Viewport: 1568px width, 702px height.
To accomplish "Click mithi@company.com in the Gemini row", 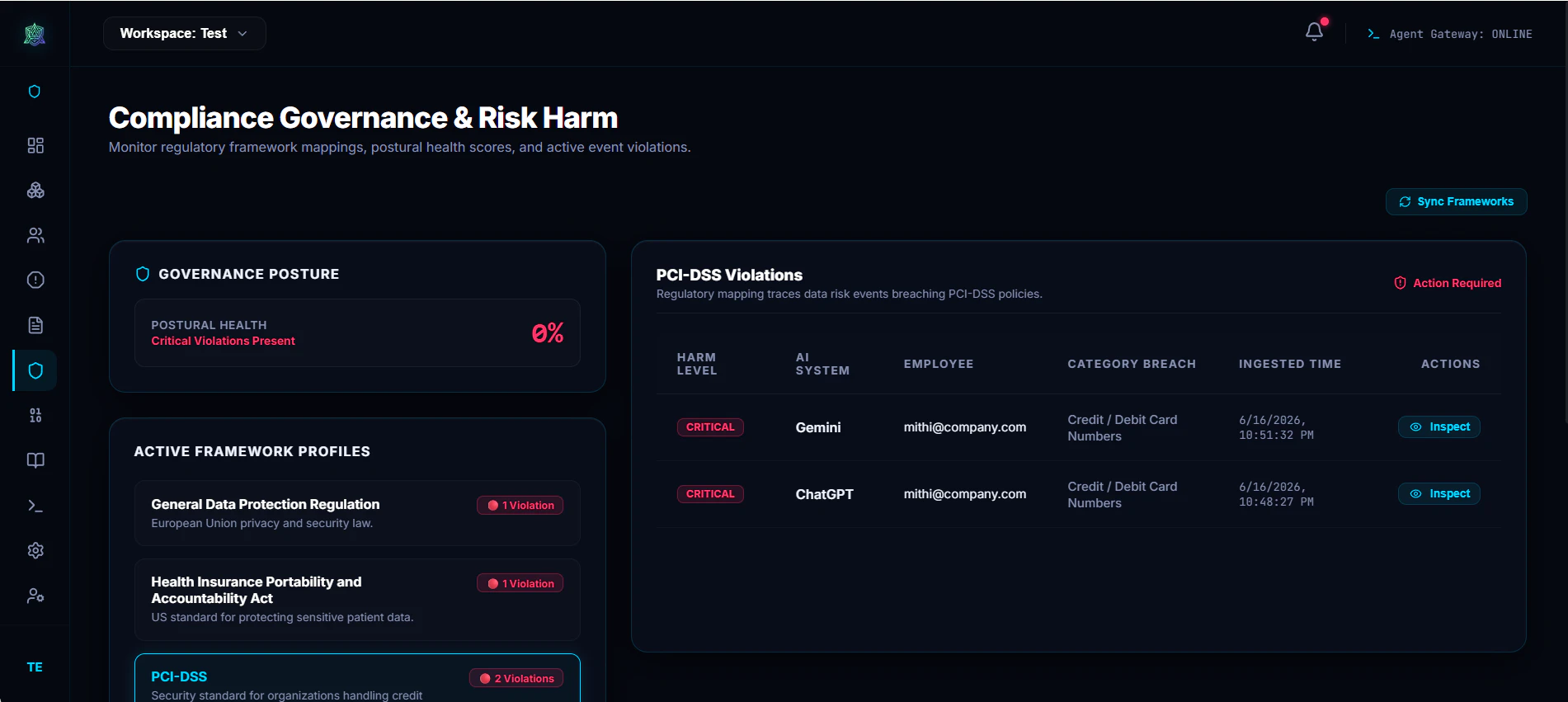I will [964, 427].
